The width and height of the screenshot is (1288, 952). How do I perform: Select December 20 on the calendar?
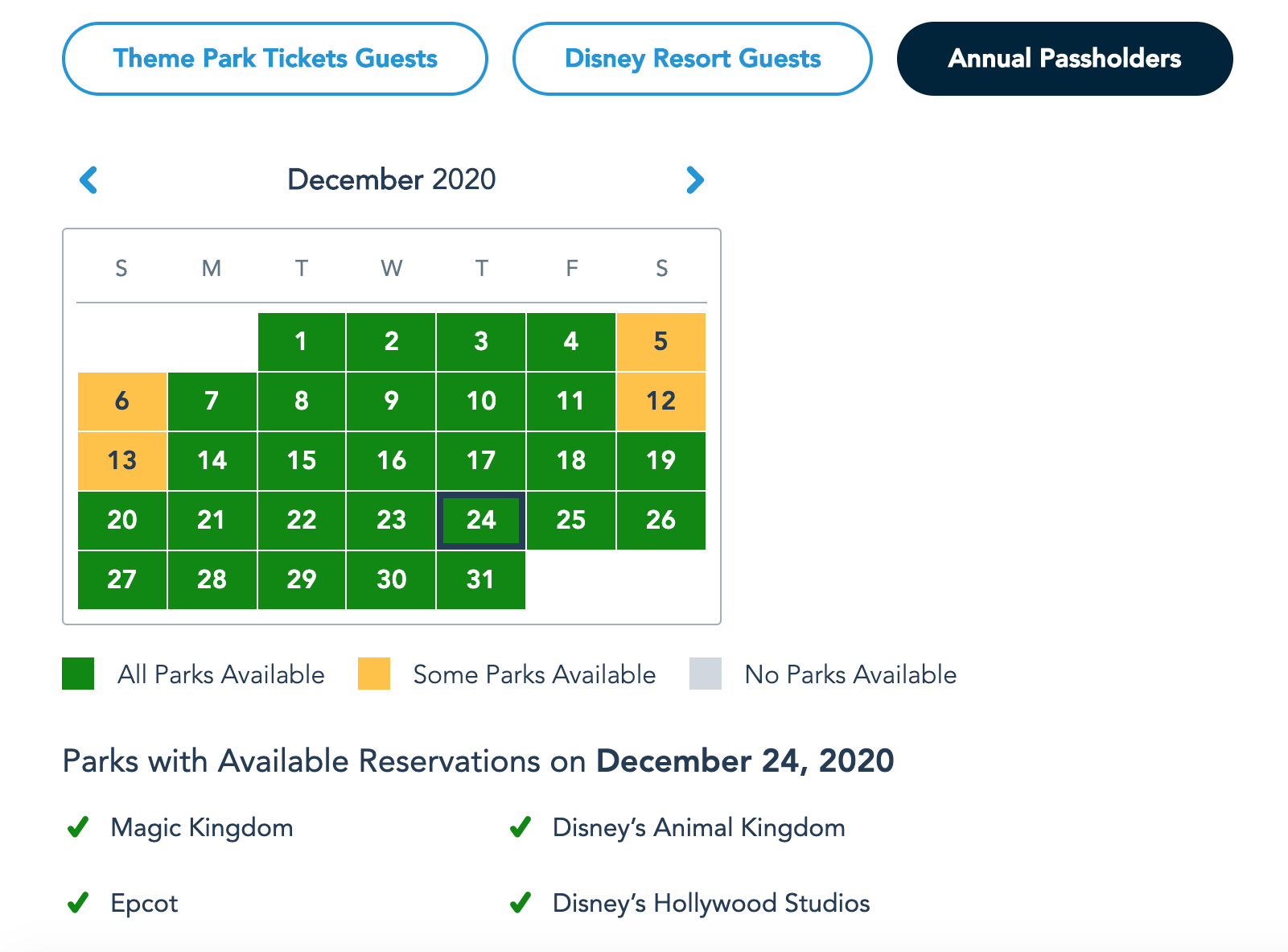tap(122, 521)
